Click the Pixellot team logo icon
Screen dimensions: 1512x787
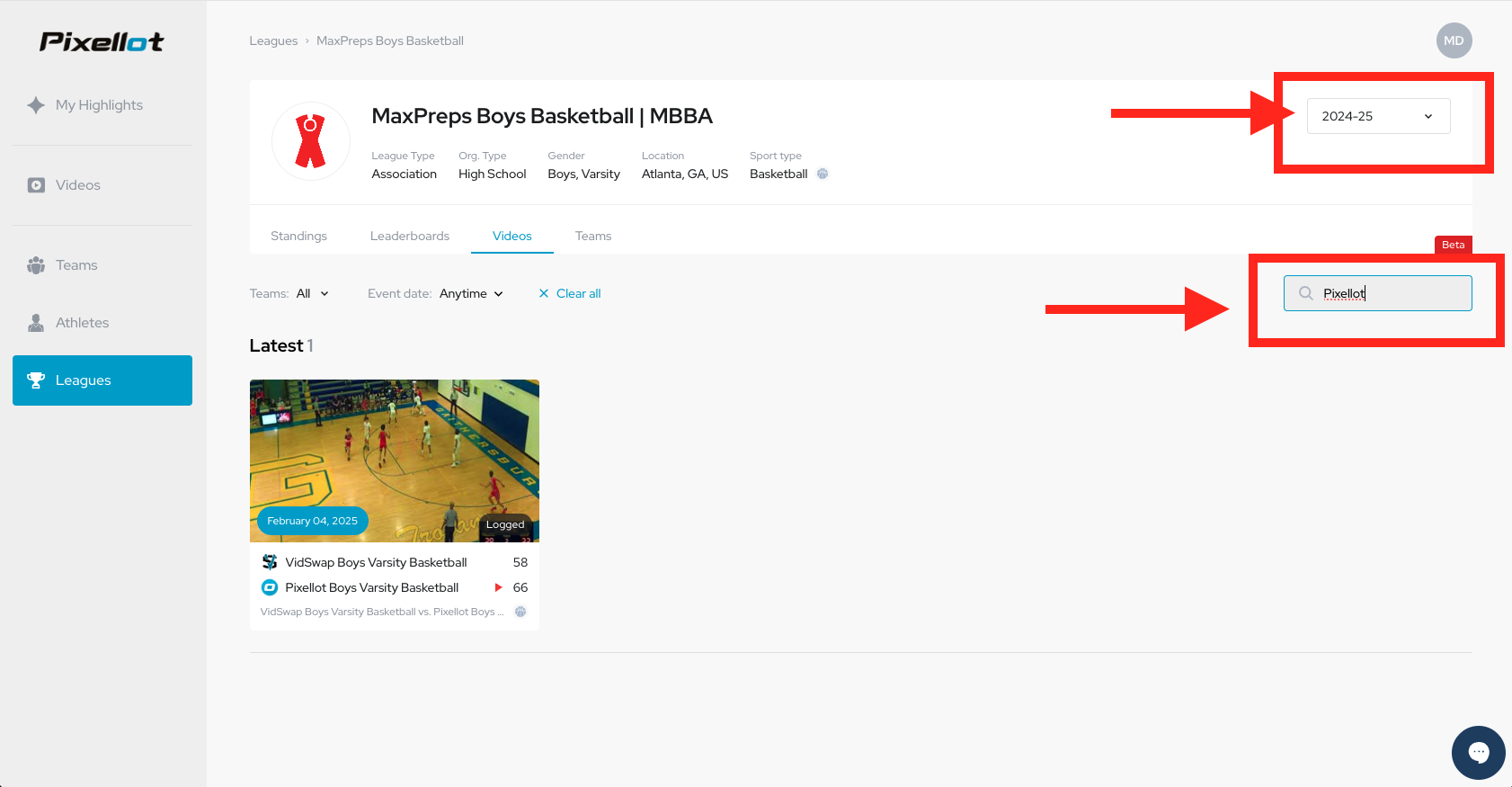tap(270, 587)
